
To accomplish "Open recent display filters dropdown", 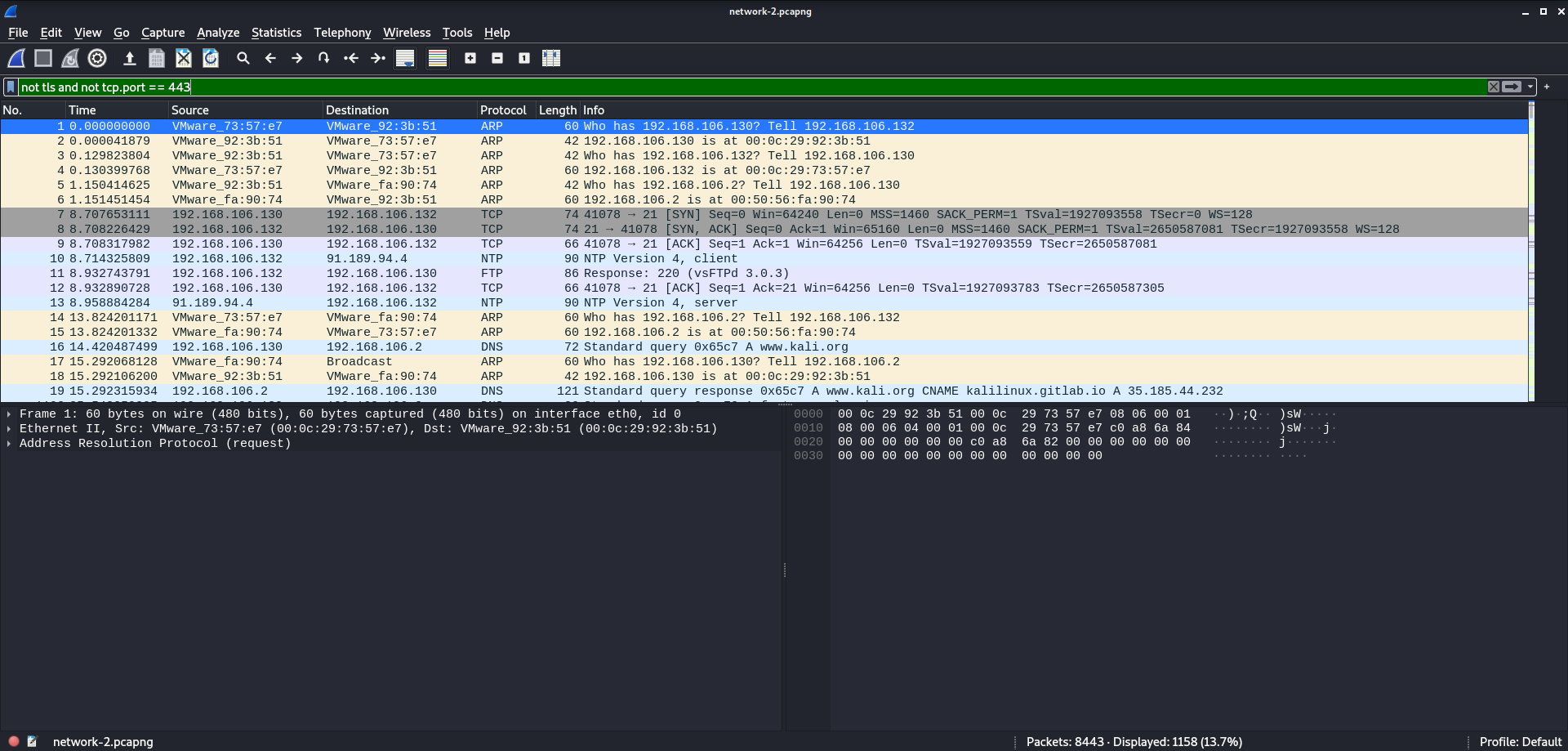I will (1530, 87).
